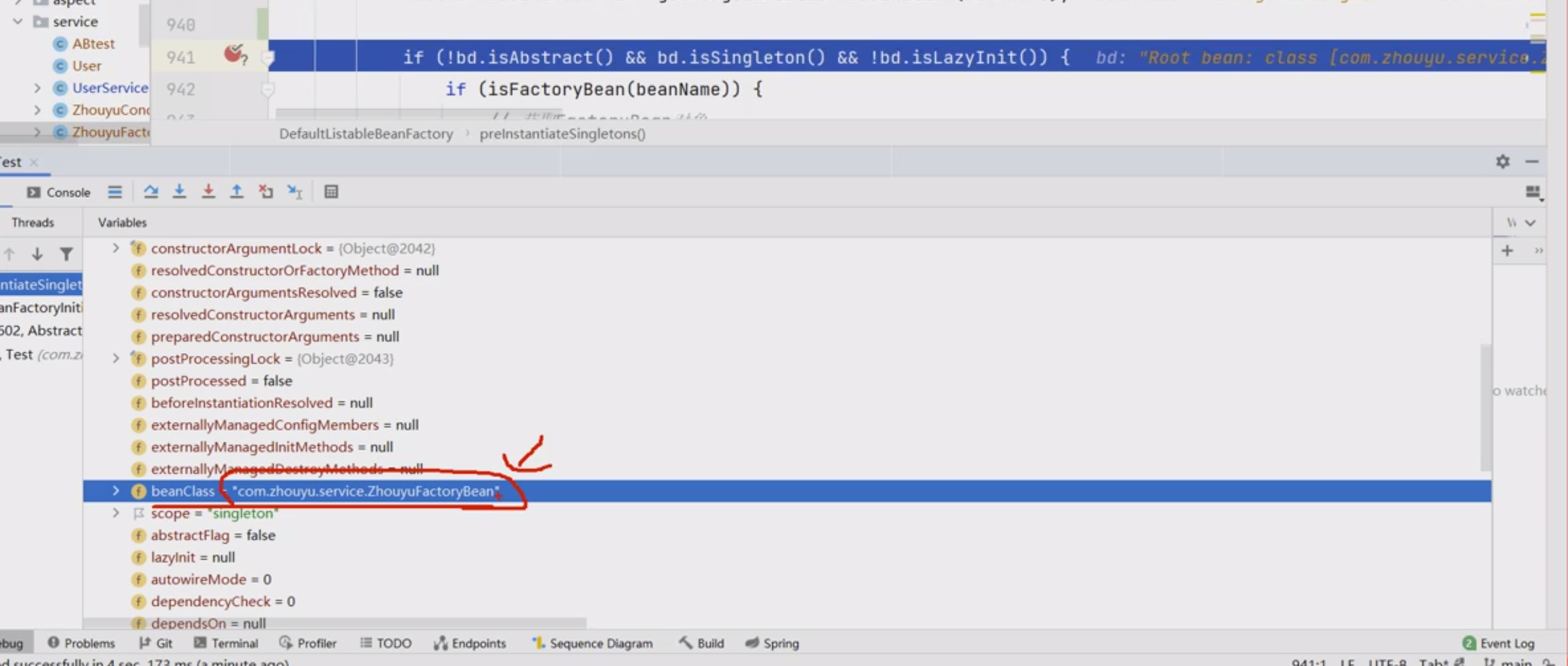The height and width of the screenshot is (666, 1568).
Task: Expand the postProcessingLock variable
Action: pos(115,359)
